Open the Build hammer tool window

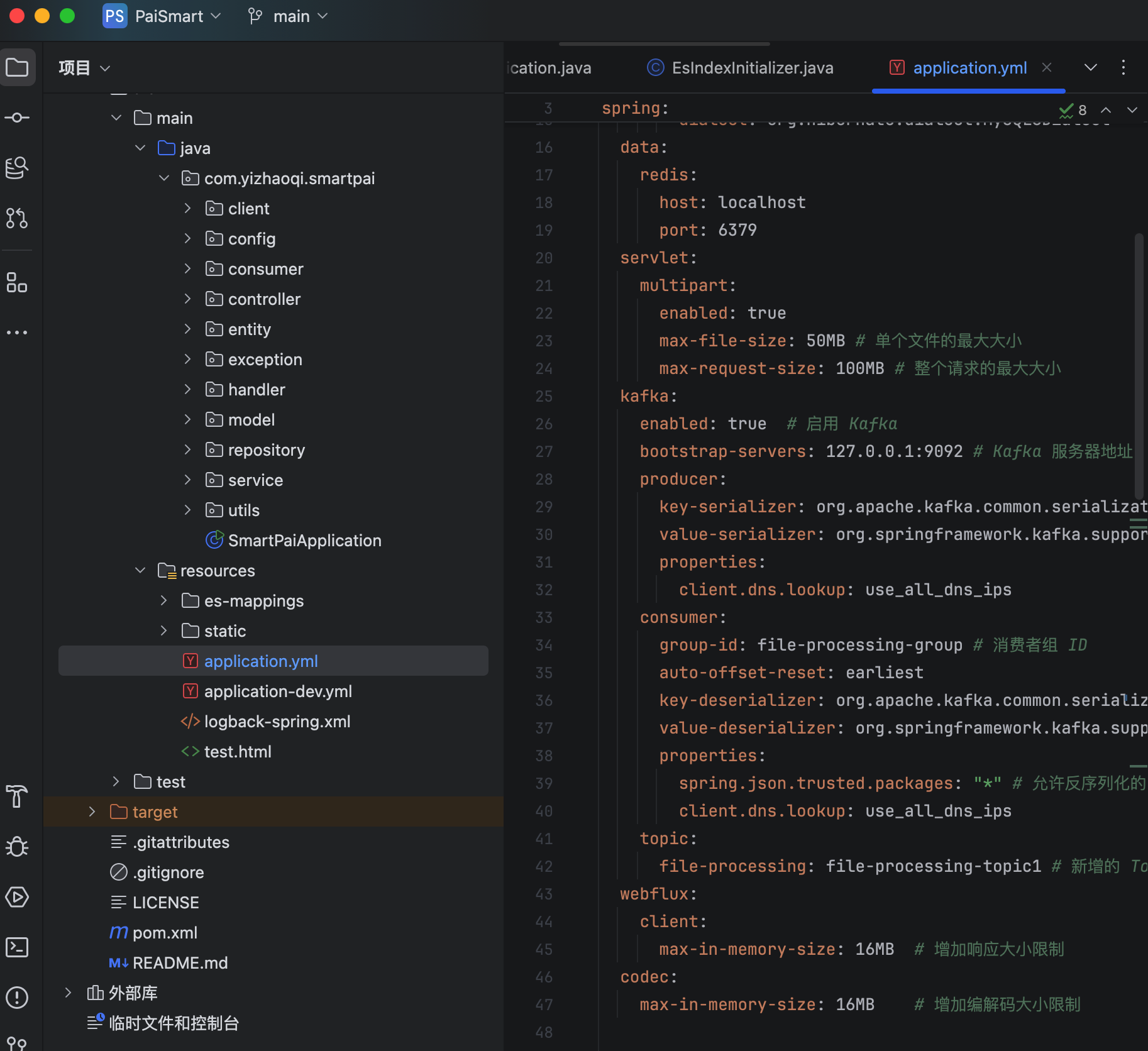(x=17, y=796)
